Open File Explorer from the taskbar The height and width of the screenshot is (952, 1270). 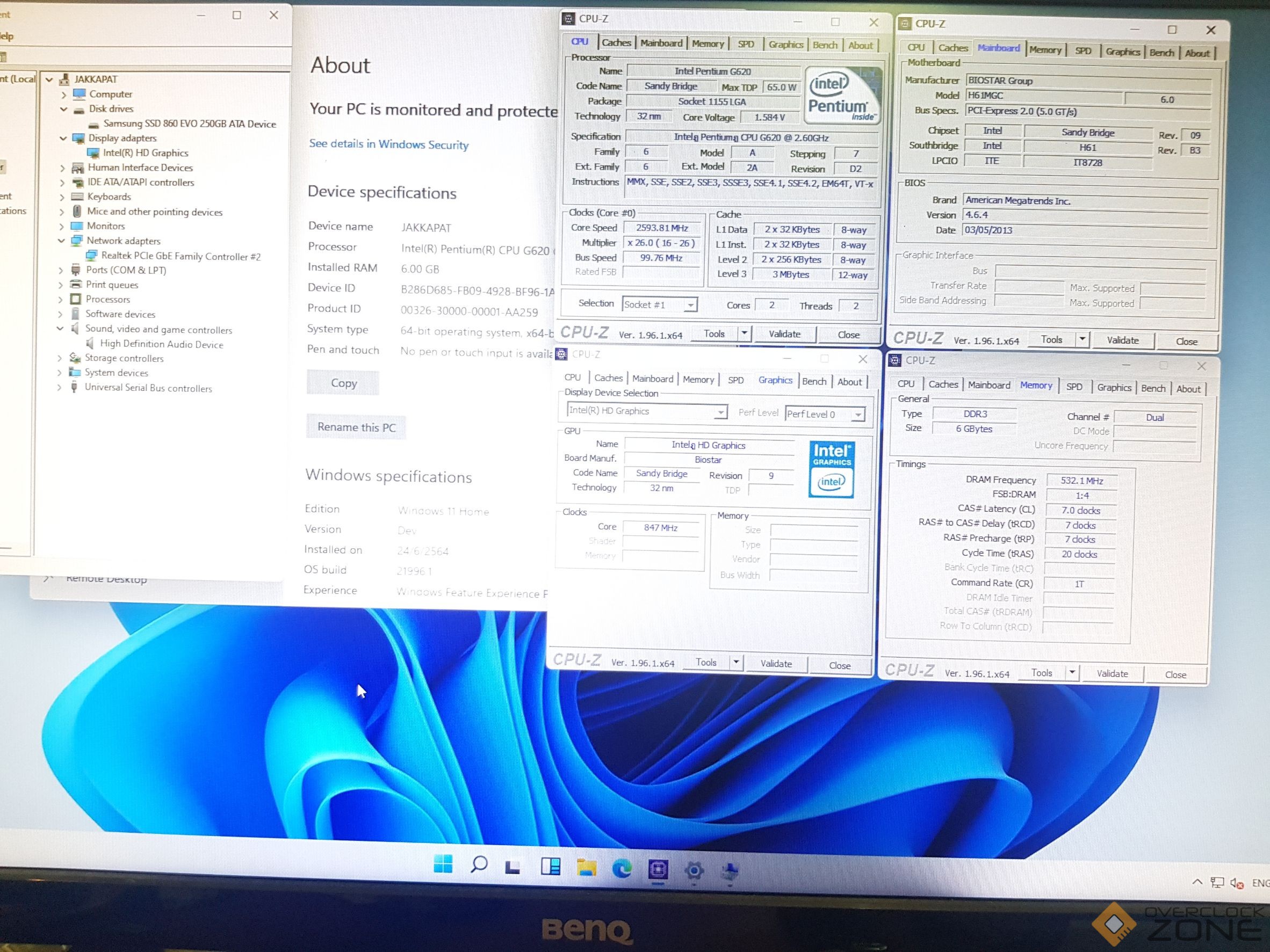[586, 868]
